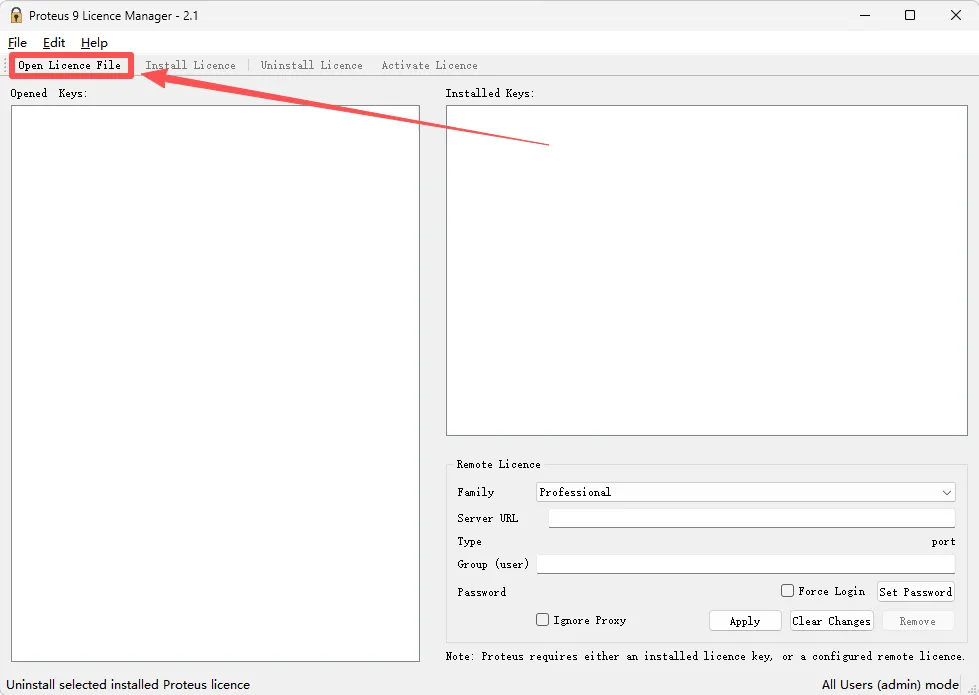
Task: Click inside the Opened Keys list
Action: [x=215, y=383]
